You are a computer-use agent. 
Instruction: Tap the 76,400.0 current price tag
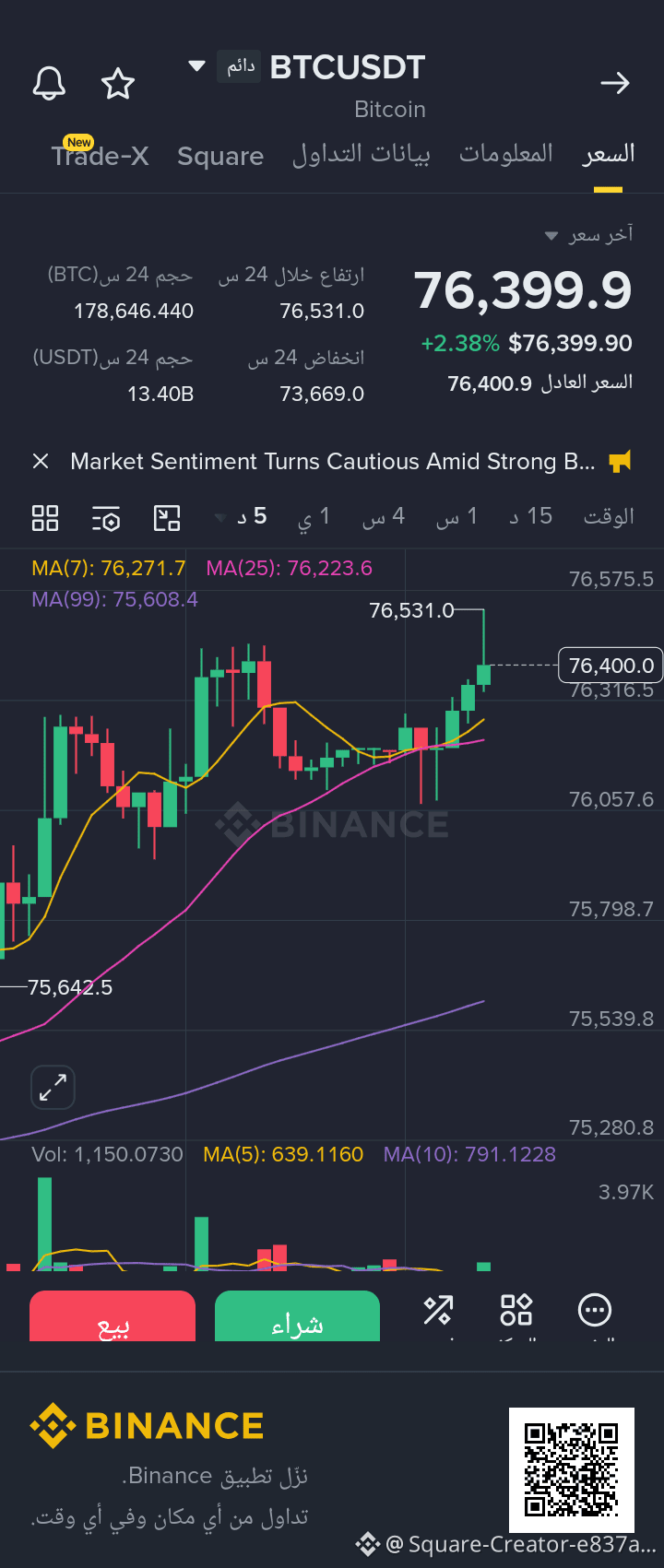click(x=611, y=666)
